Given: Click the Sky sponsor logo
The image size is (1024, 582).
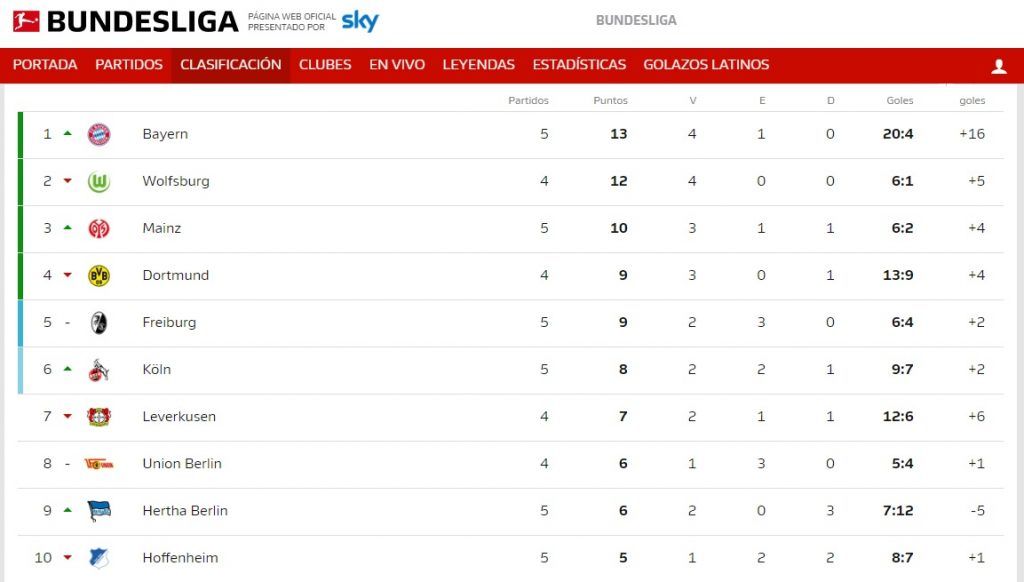Looking at the screenshot, I should pyautogui.click(x=360, y=21).
